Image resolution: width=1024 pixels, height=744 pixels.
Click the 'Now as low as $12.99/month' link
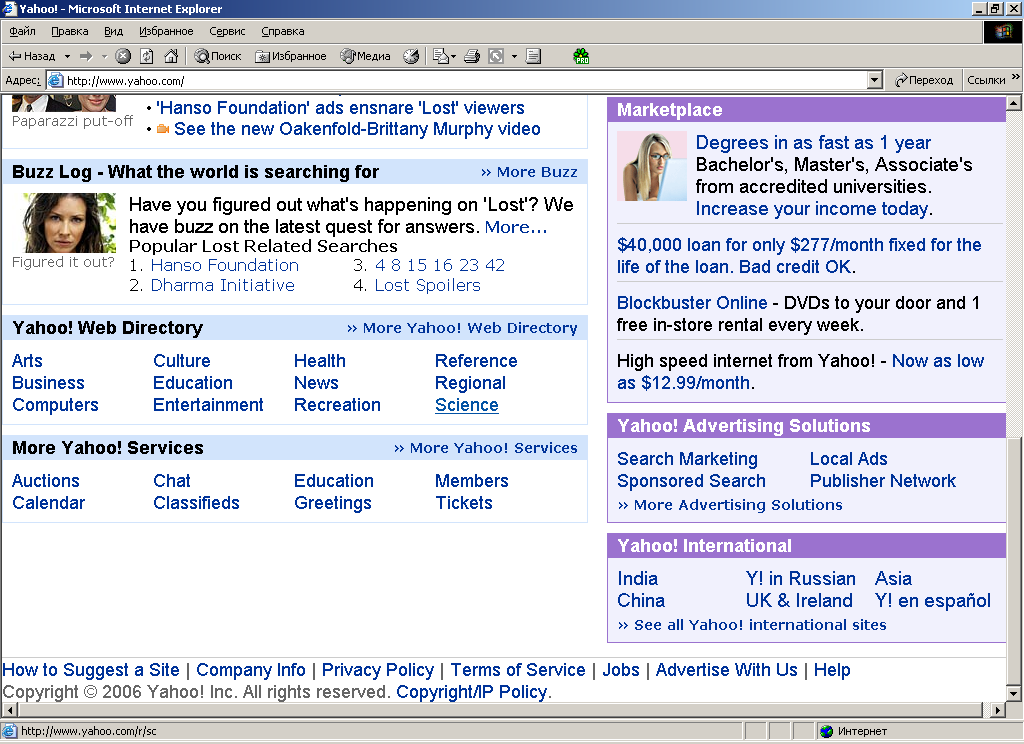click(801, 372)
